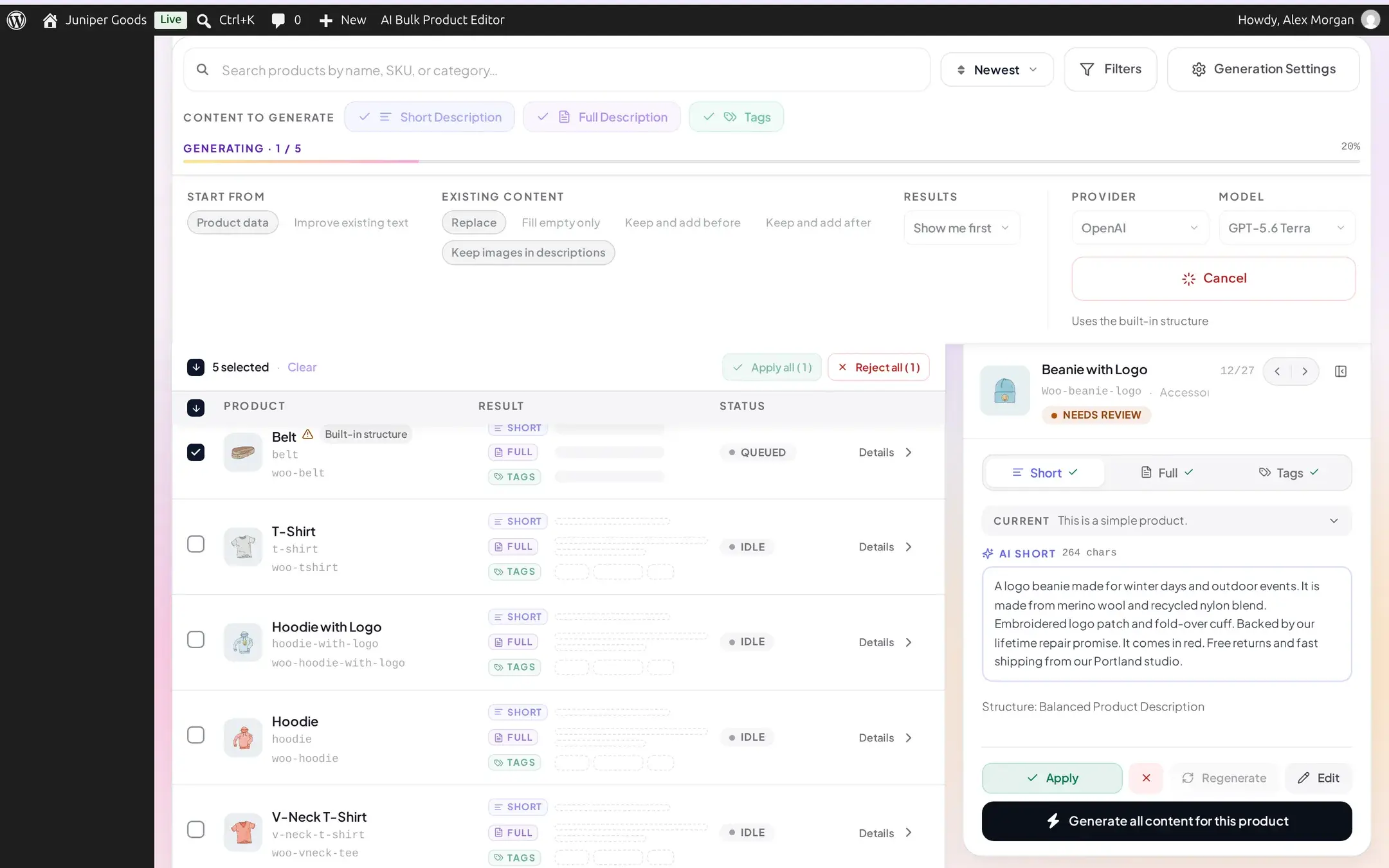Go to previous product arrow

[x=1277, y=371]
